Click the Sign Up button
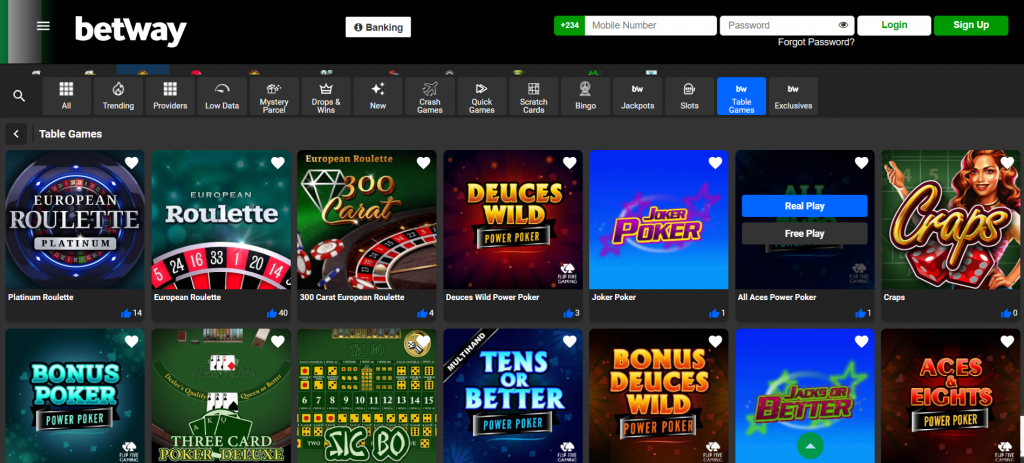The image size is (1024, 463). 971,25
